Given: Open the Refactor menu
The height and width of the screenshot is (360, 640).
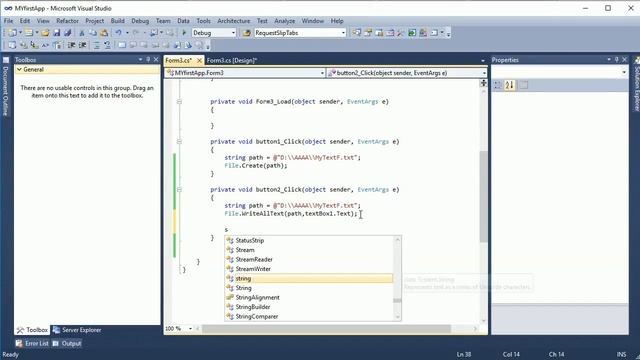Looking at the screenshot, I should 67,21.
